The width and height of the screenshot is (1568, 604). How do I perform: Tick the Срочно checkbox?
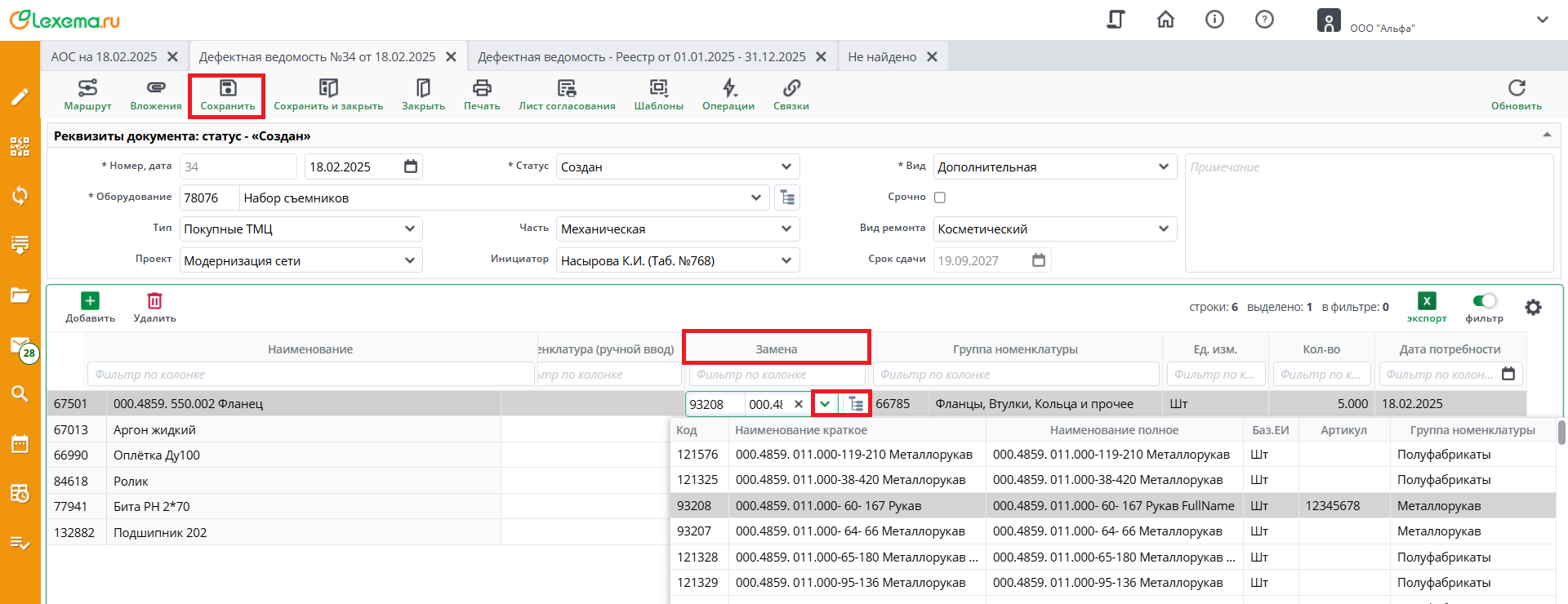click(940, 198)
